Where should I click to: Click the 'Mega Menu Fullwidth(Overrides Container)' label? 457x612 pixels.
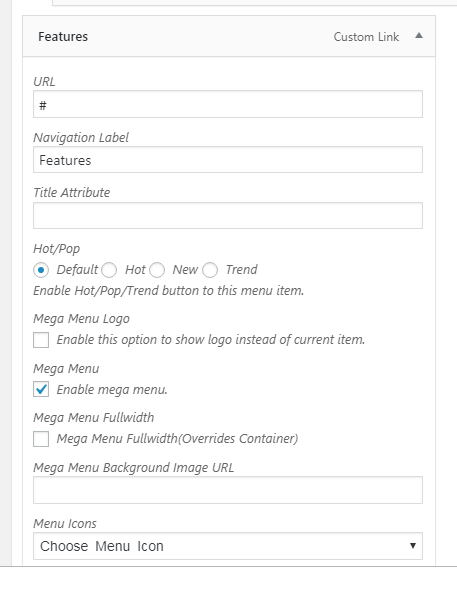click(177, 439)
